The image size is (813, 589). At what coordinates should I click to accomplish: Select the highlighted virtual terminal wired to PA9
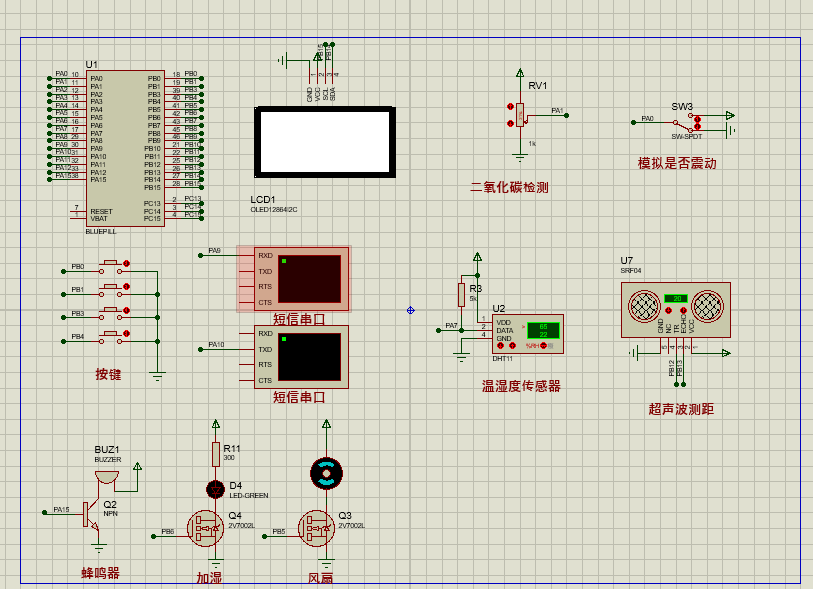coord(301,279)
